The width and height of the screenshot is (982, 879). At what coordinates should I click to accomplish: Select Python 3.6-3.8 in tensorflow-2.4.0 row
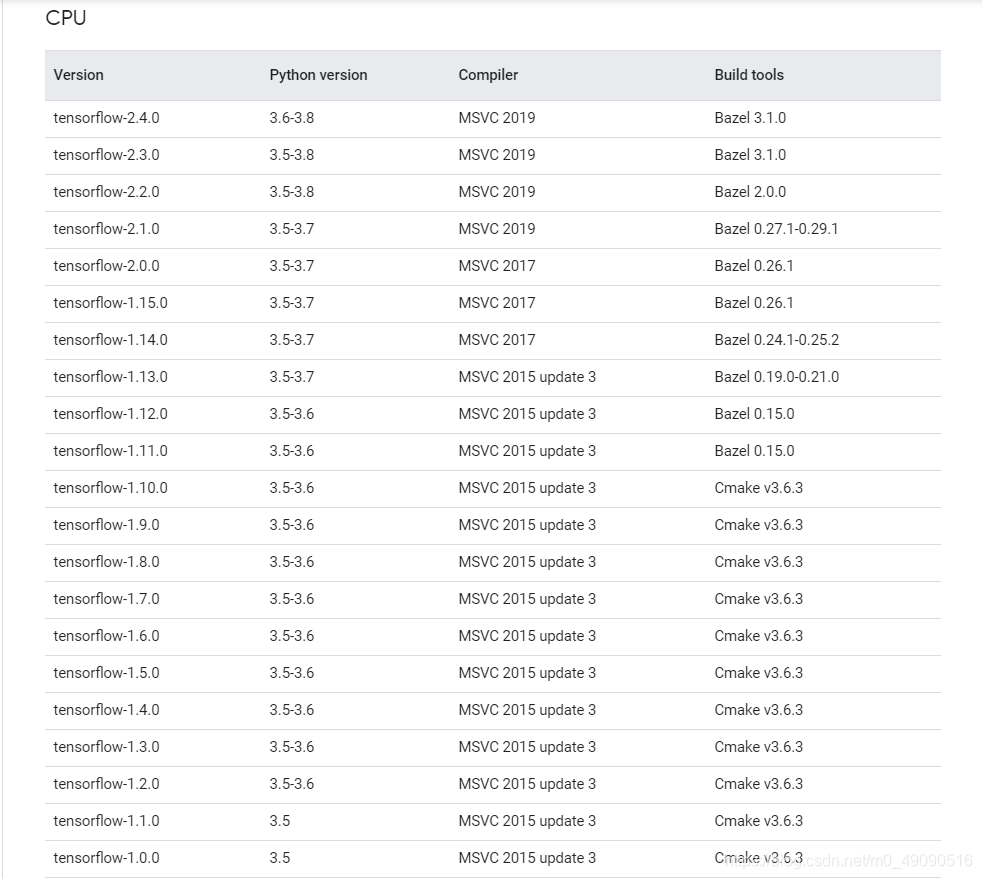pyautogui.click(x=292, y=118)
